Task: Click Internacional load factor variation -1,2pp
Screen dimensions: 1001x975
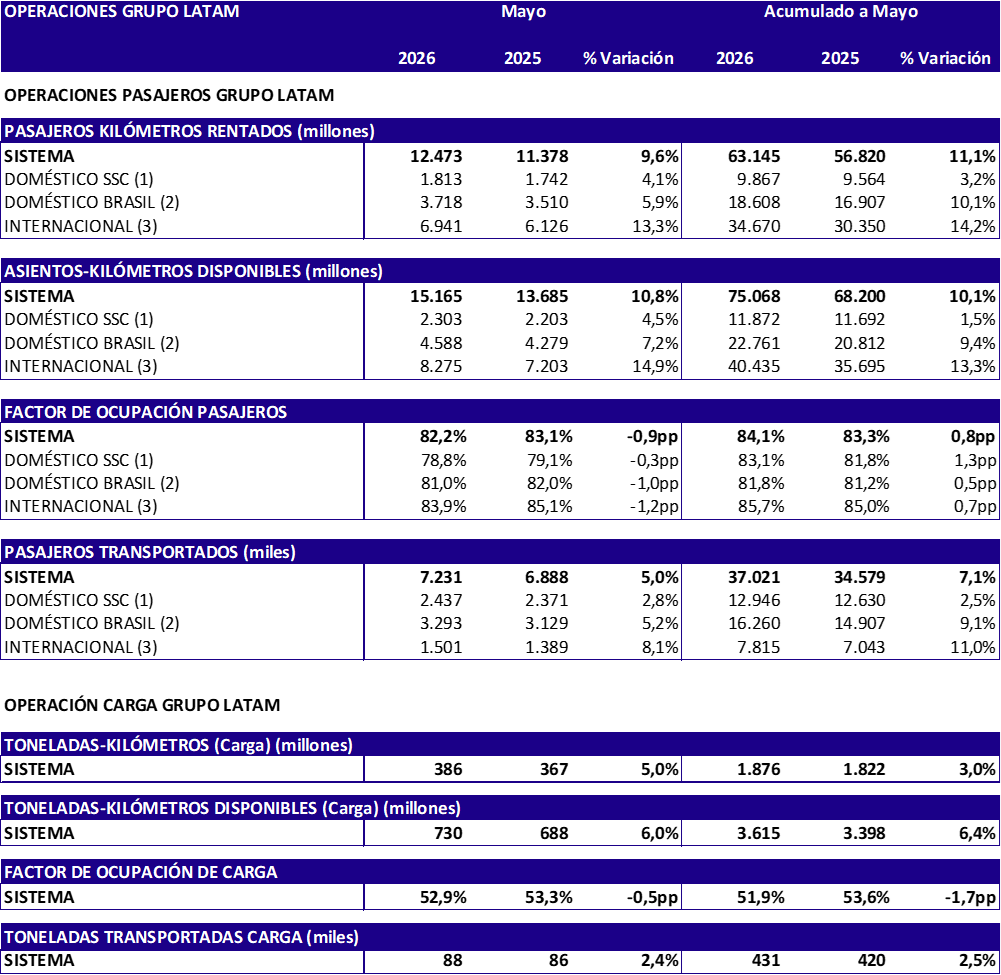Action: 654,506
